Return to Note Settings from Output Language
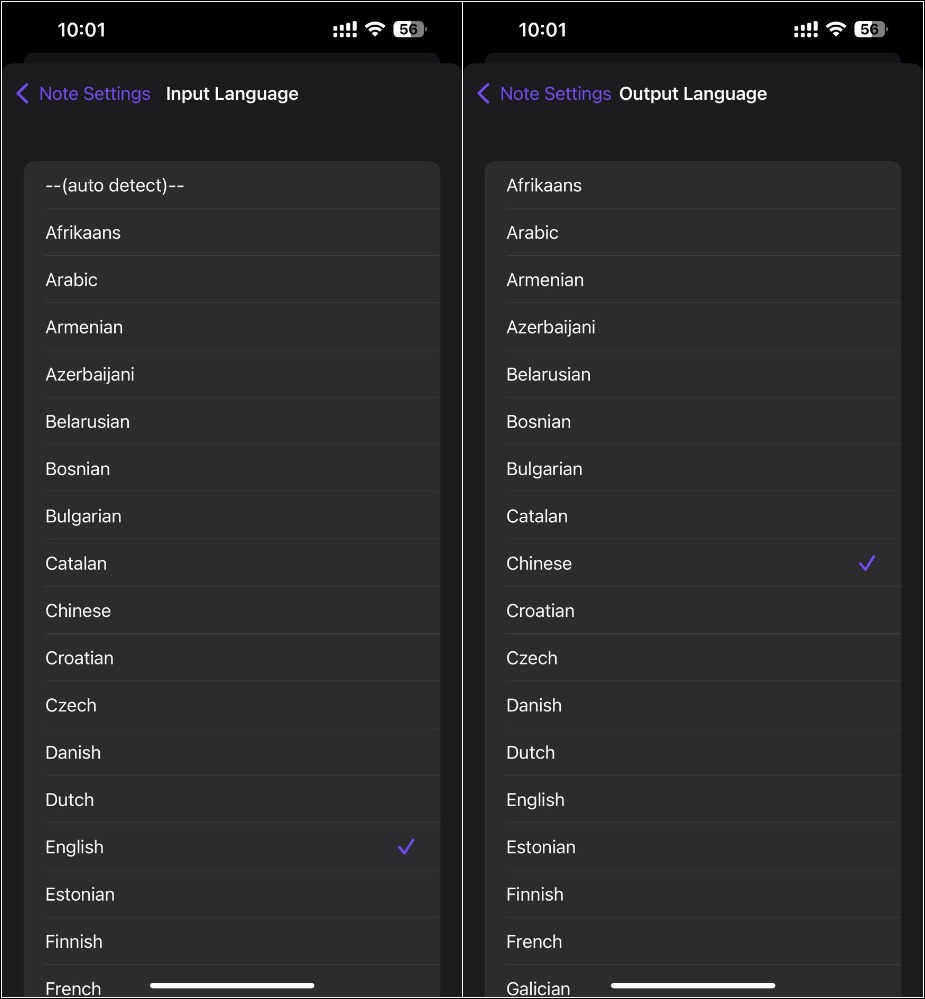This screenshot has height=999, width=925. coord(555,94)
